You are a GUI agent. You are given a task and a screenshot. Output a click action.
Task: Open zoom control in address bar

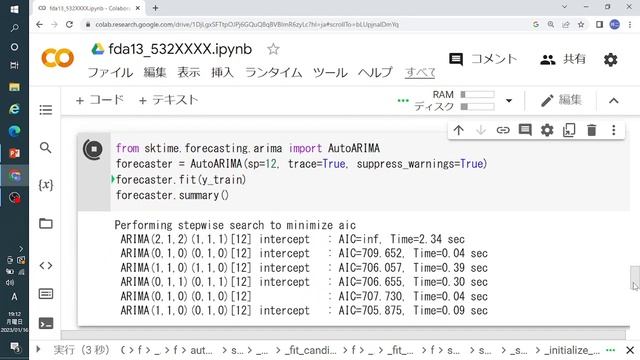point(551,24)
